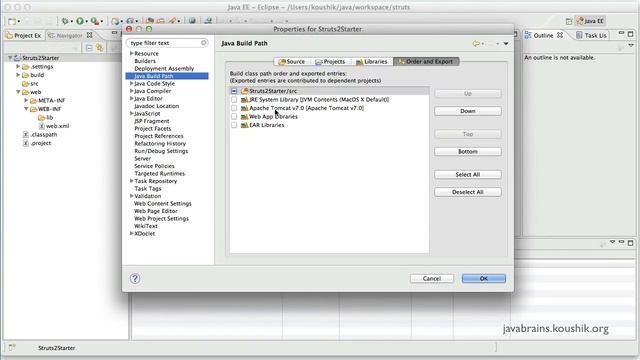Focus the type filter text field

point(167,43)
